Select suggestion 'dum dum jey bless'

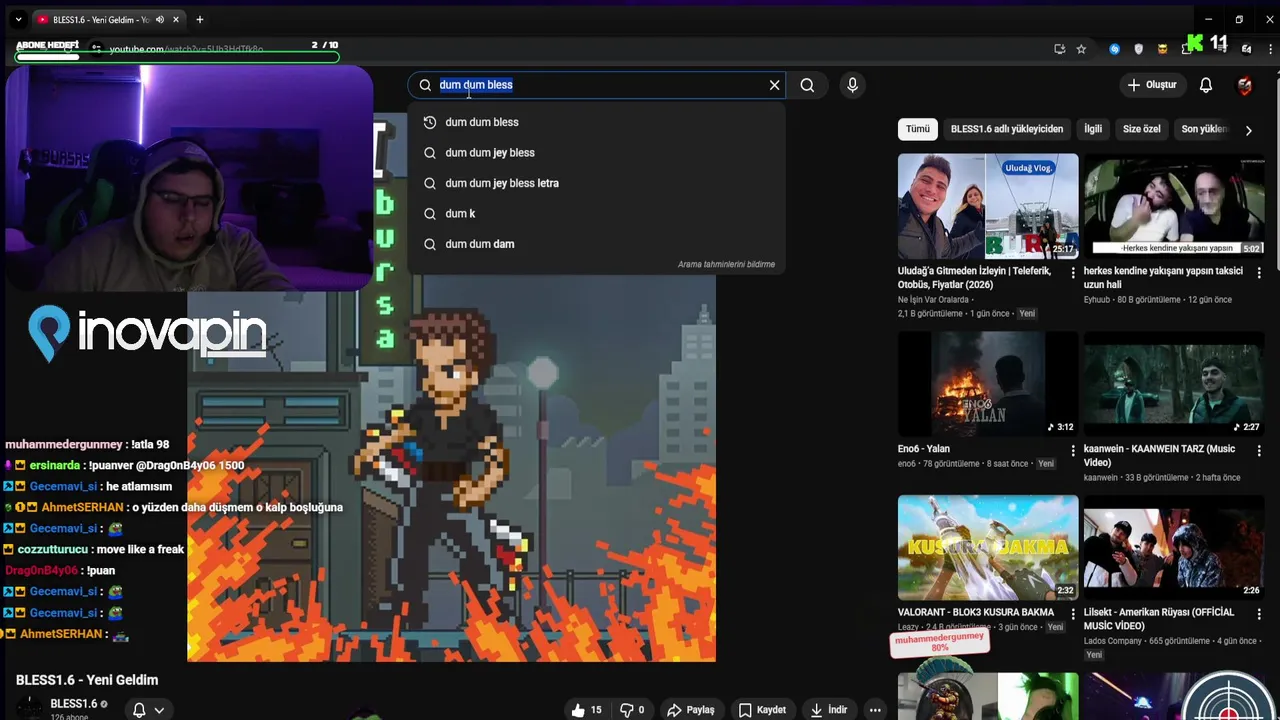pos(596,153)
